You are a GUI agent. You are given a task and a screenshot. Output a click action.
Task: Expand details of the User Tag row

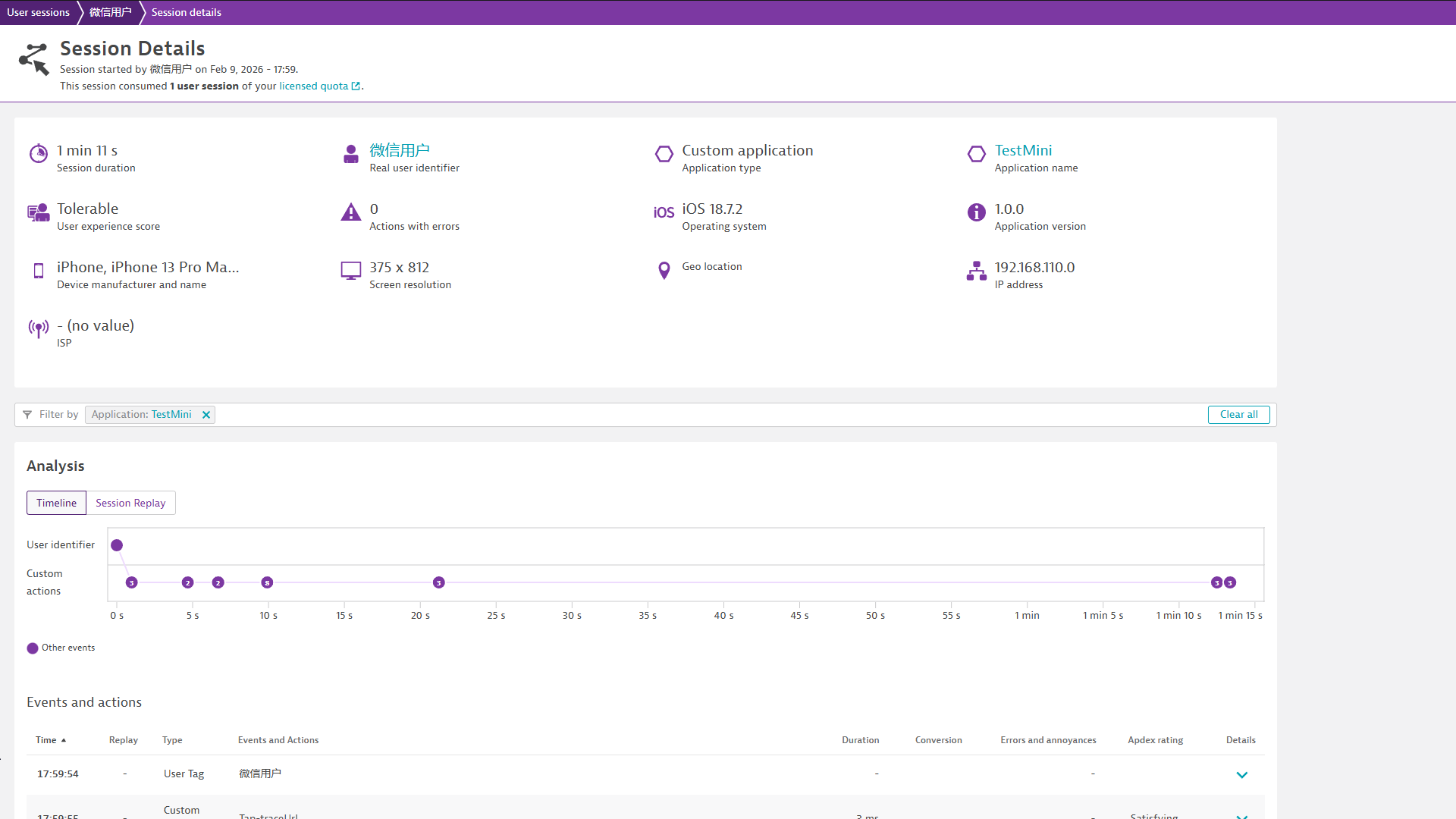point(1241,775)
